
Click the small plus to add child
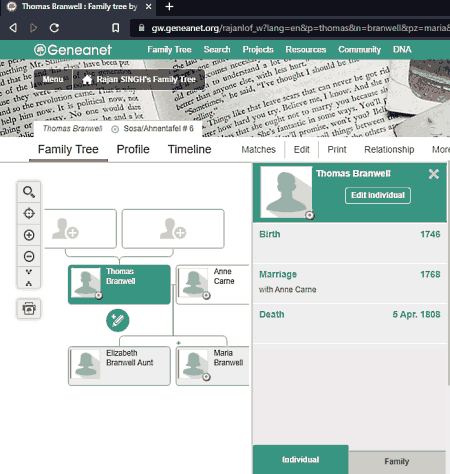click(178, 343)
